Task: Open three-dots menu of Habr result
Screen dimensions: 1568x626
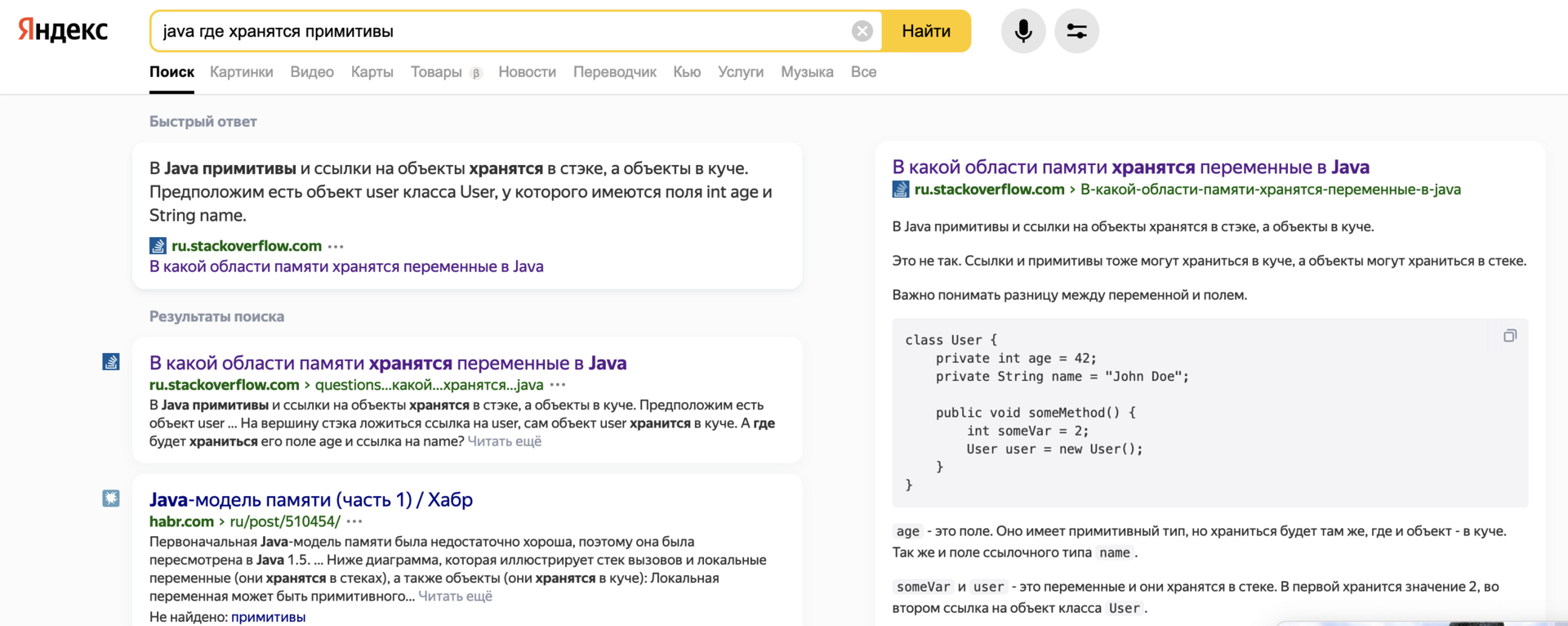Action: point(354,521)
